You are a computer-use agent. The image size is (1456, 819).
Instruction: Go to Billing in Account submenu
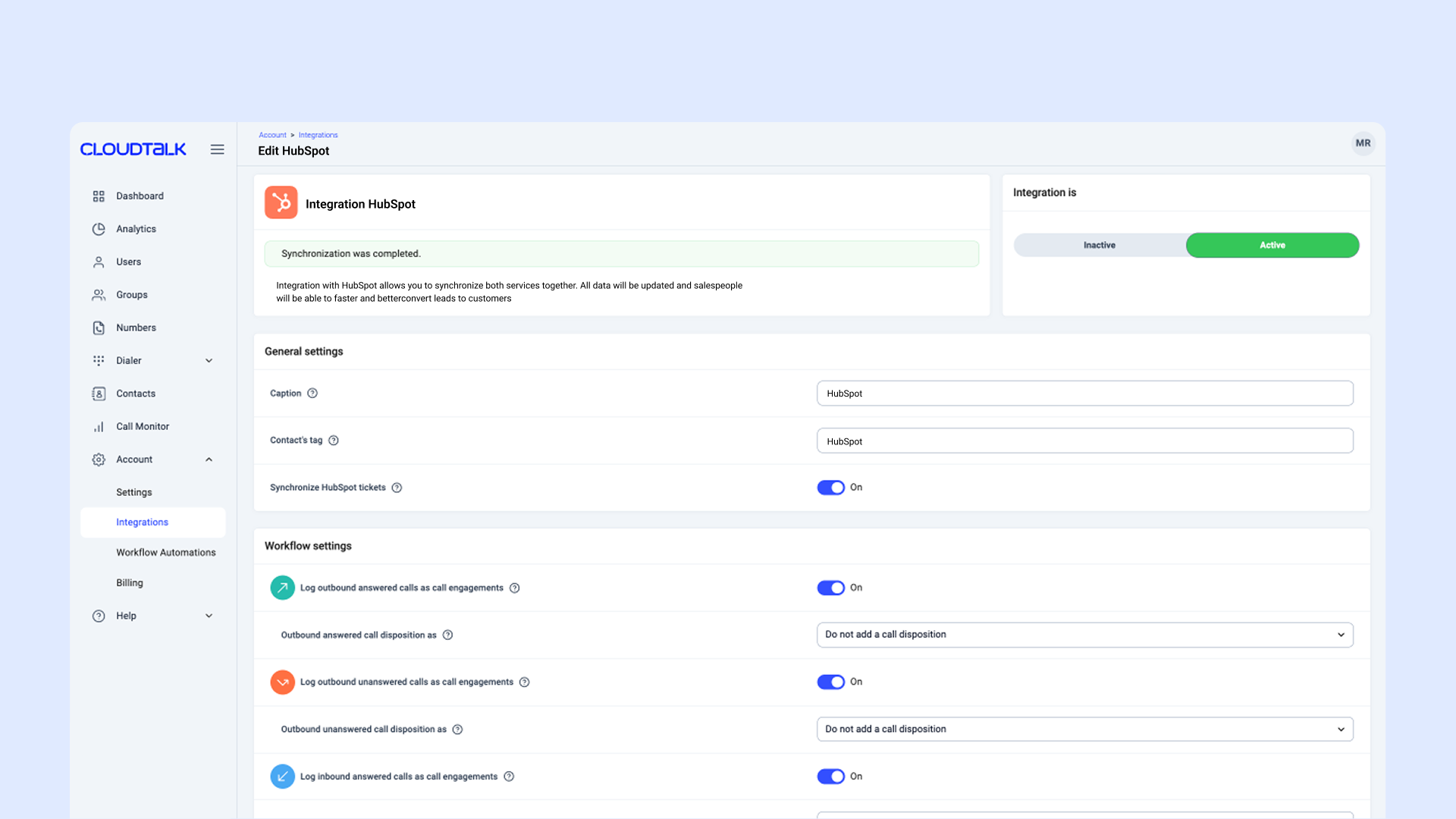click(x=130, y=583)
